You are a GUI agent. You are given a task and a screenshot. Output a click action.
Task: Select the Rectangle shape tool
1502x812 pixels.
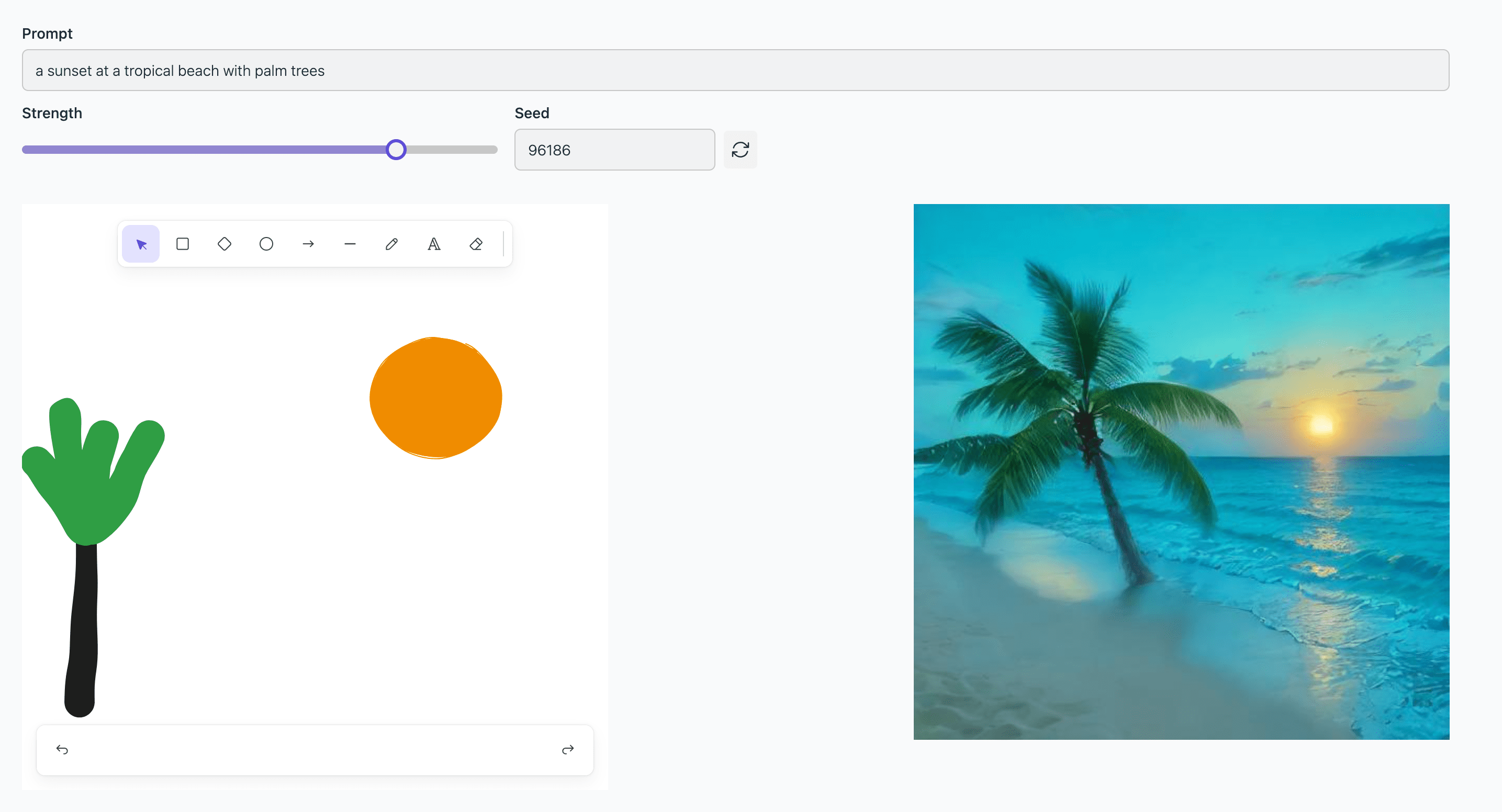tap(183, 244)
